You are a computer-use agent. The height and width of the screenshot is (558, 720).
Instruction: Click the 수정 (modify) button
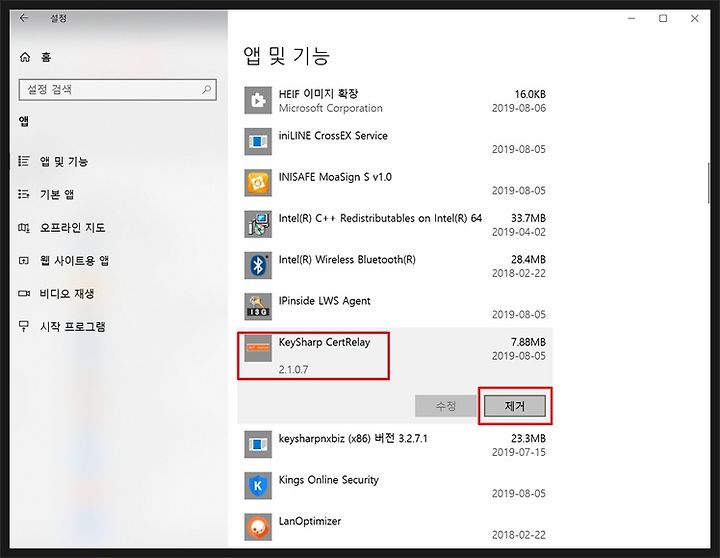(x=445, y=406)
